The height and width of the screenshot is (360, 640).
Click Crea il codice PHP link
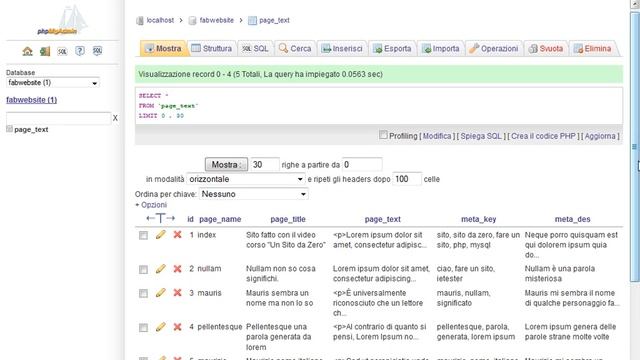543,136
